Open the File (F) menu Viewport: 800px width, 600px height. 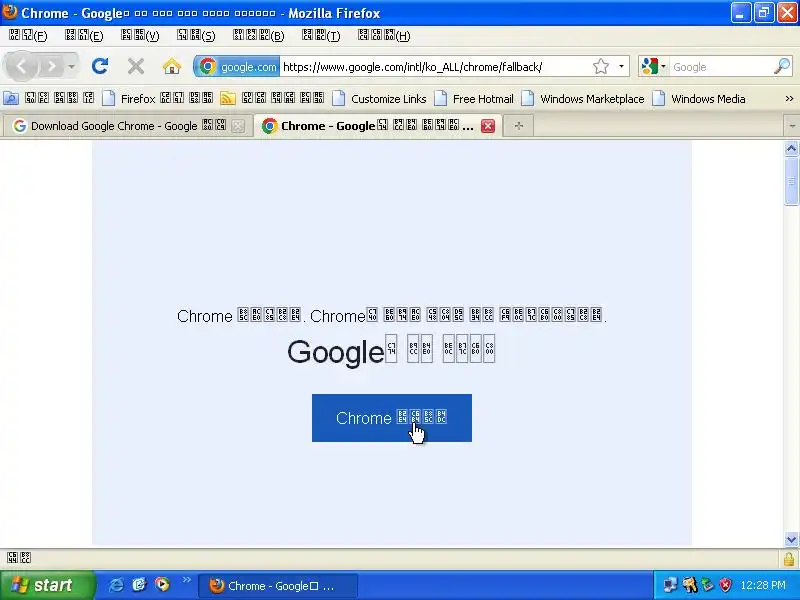pos(28,36)
